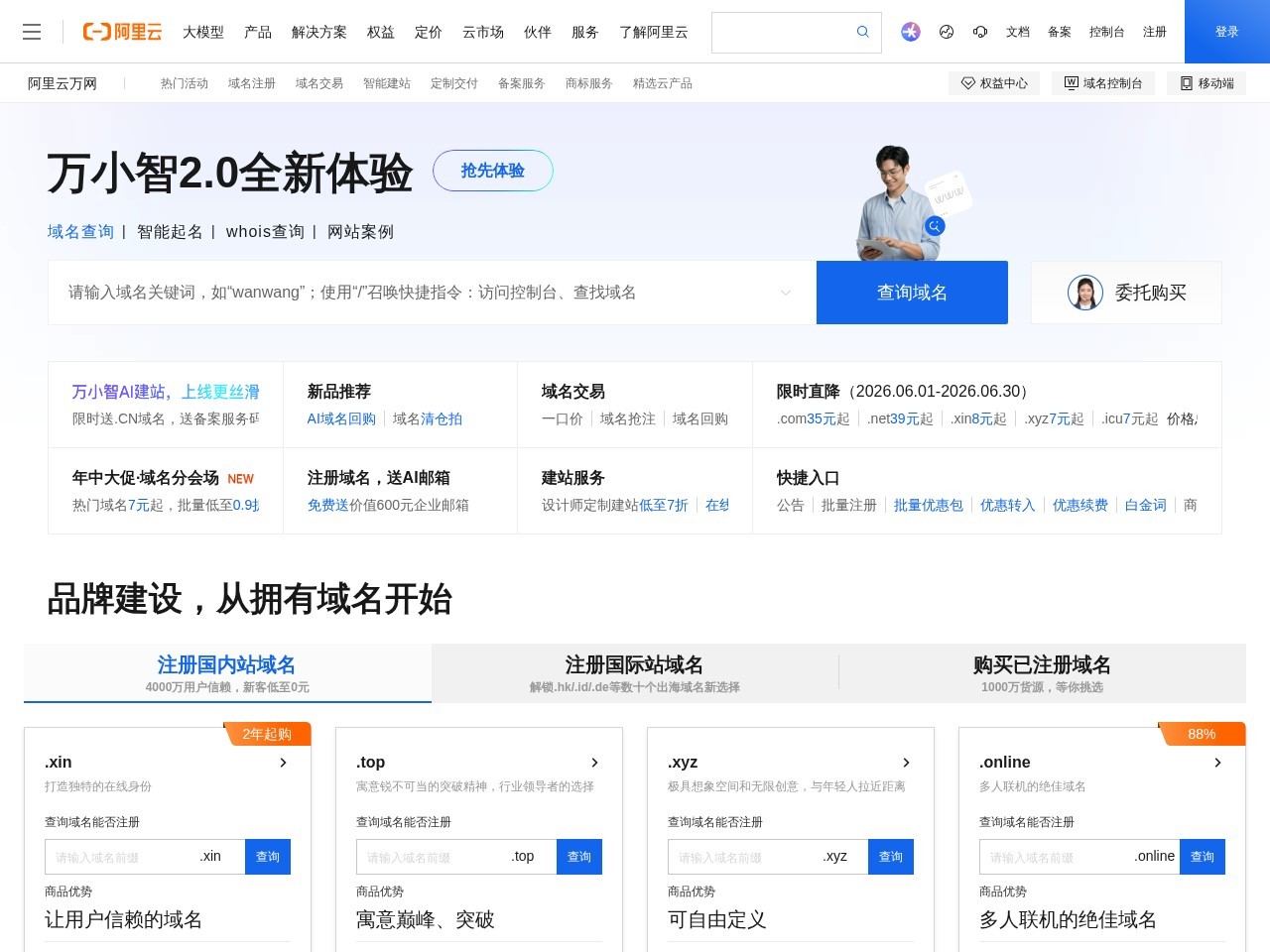Open the 解决方案 menu
Viewport: 1270px width, 952px height.
319,32
